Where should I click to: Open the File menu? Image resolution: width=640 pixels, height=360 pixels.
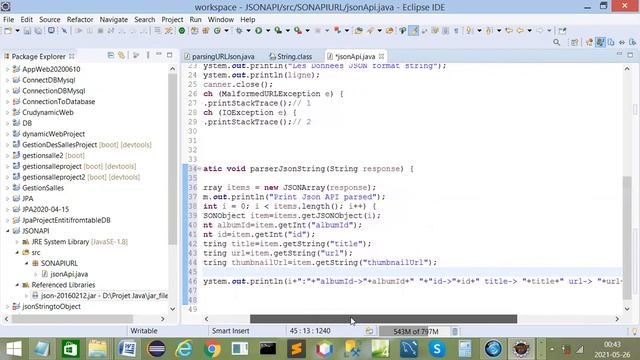(9, 20)
